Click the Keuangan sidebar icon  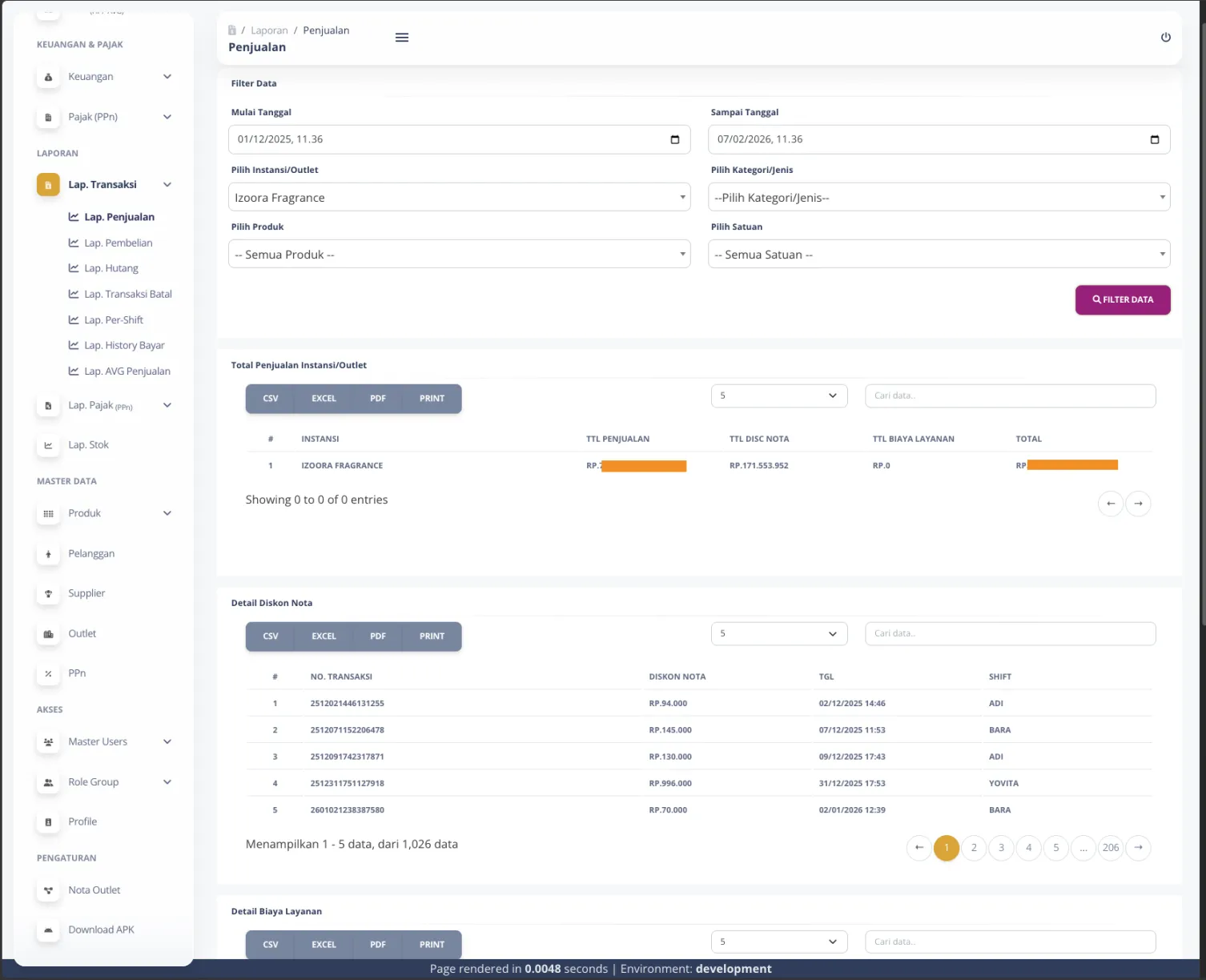[x=48, y=77]
